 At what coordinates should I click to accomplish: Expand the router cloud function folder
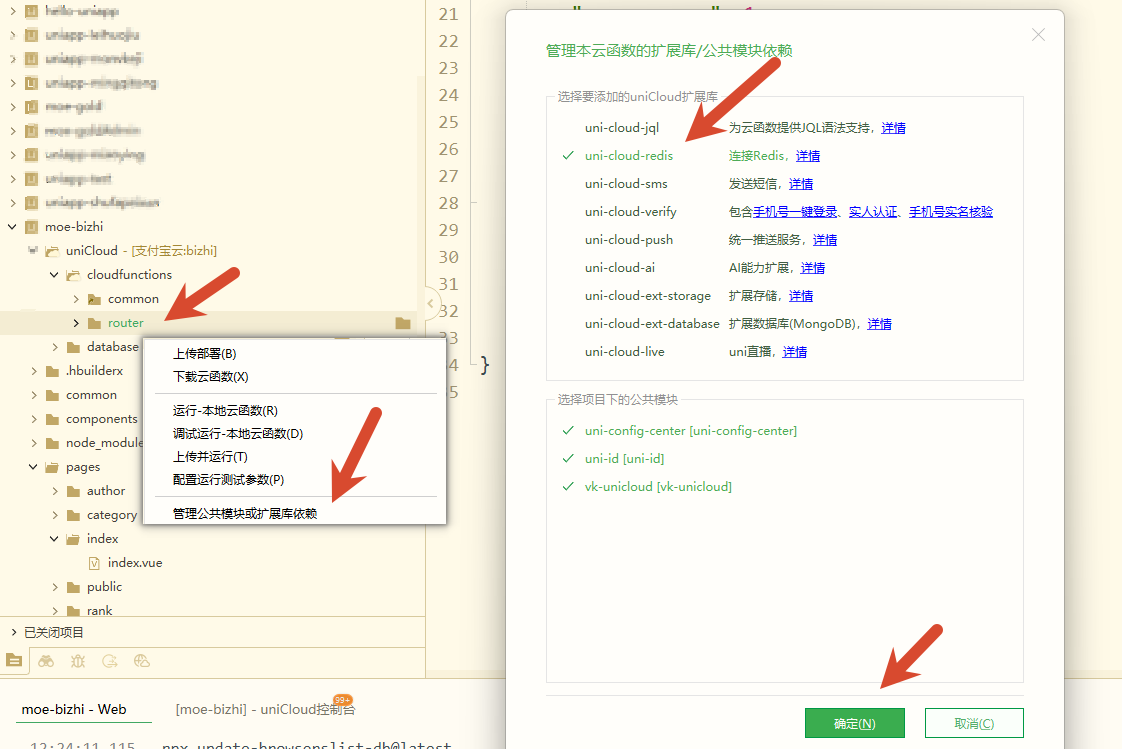coord(76,323)
